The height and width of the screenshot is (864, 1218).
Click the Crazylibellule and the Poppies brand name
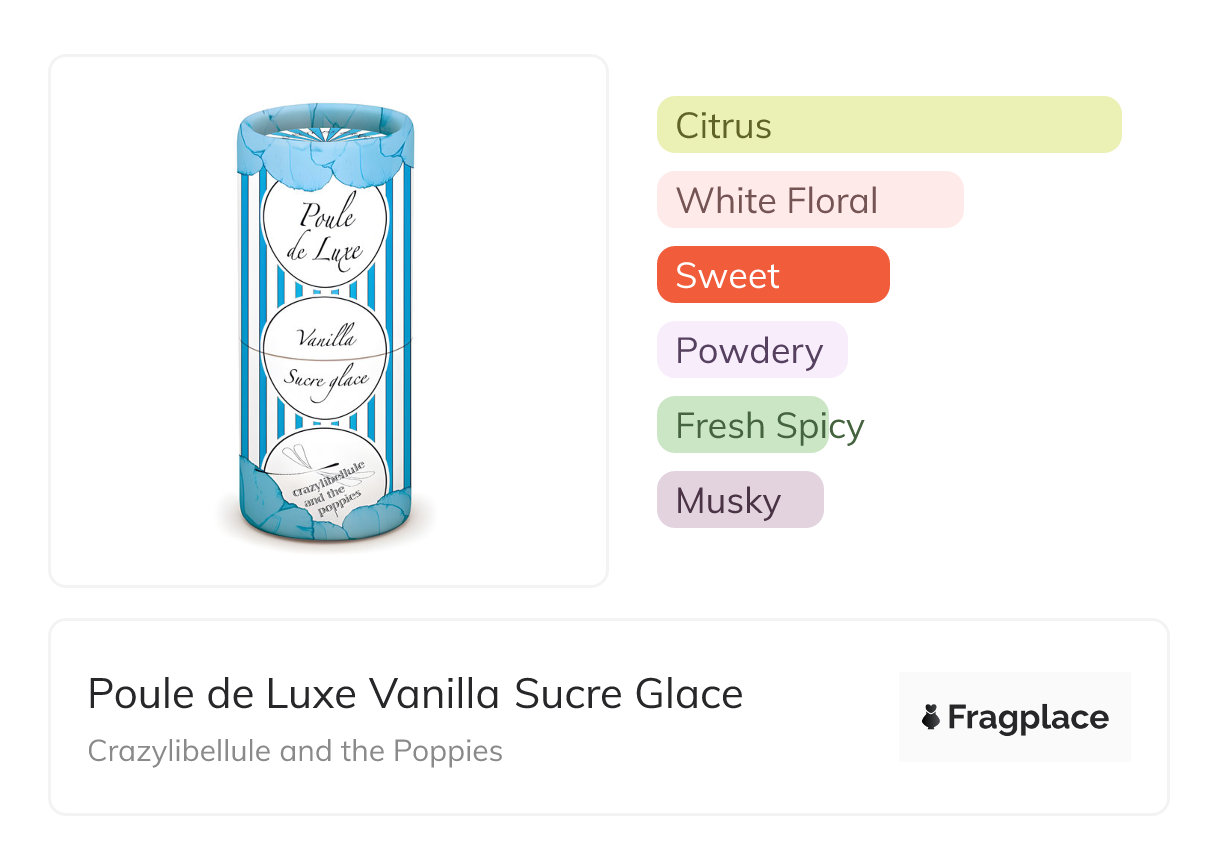coord(295,750)
